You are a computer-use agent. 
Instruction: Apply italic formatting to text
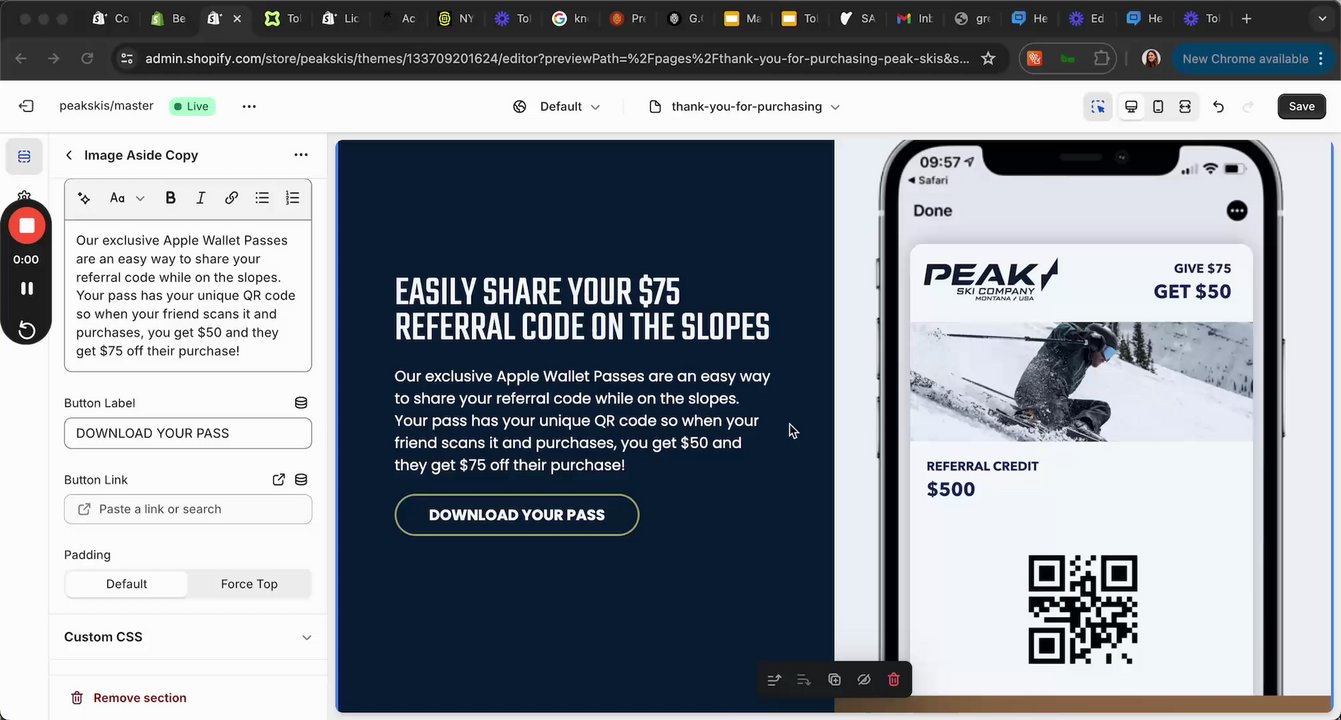coord(201,198)
